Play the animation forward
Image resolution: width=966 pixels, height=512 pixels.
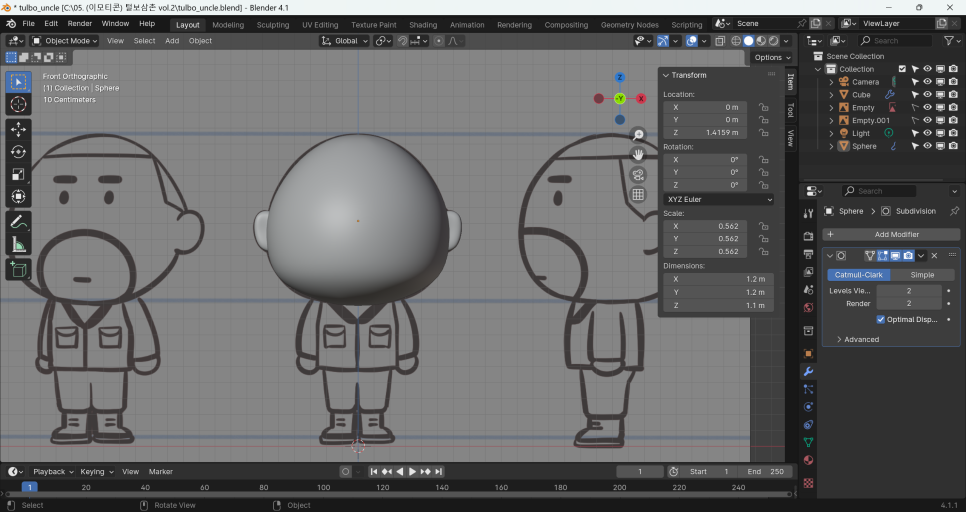coord(412,471)
